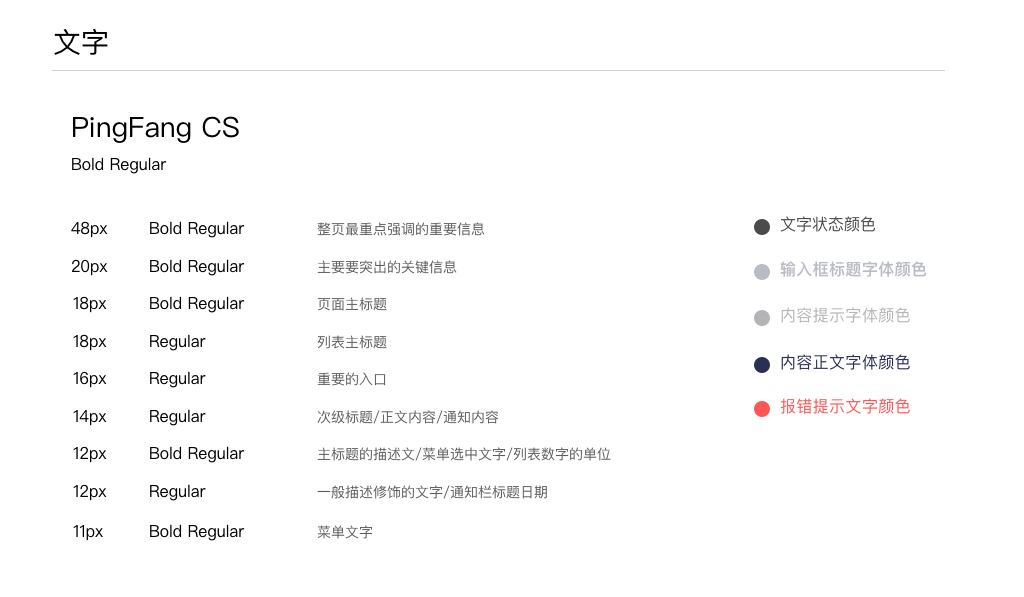
Task: Pick the light gray 内容提示字体颜色 swatch
Action: pyautogui.click(x=762, y=318)
